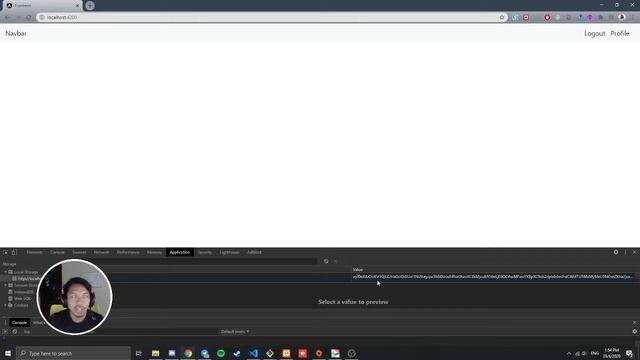Image resolution: width=640 pixels, height=360 pixels.
Task: Select the Application tab in DevTools
Action: (x=180, y=252)
